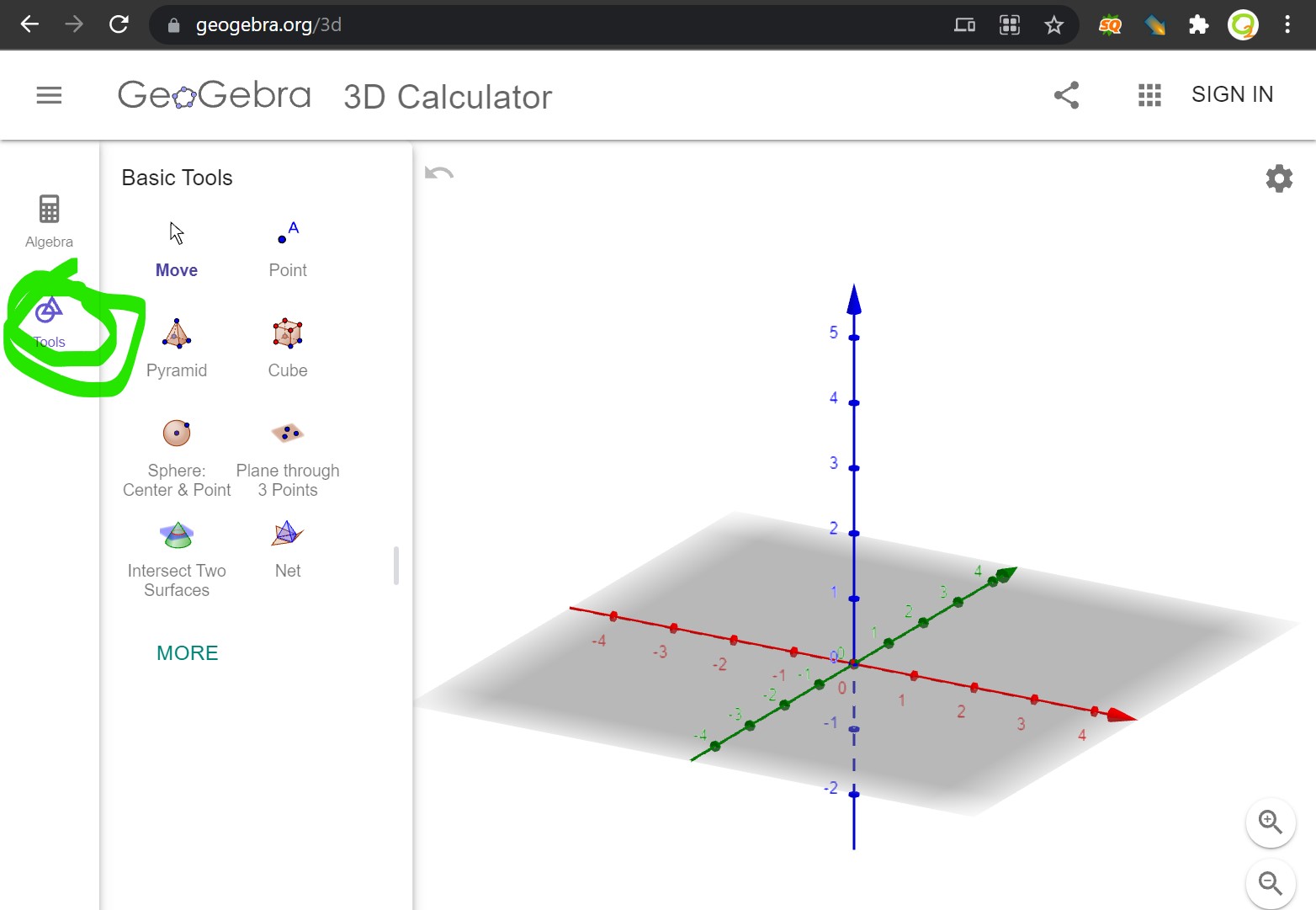
Task: Zoom in on the 3D view
Action: click(1271, 822)
